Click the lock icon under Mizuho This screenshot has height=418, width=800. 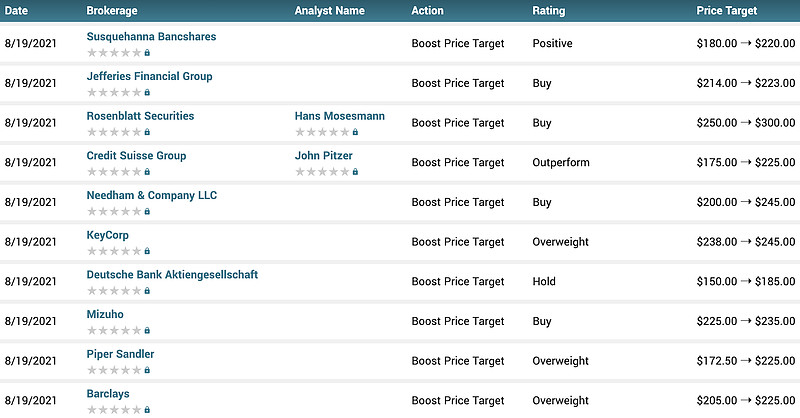(147, 330)
